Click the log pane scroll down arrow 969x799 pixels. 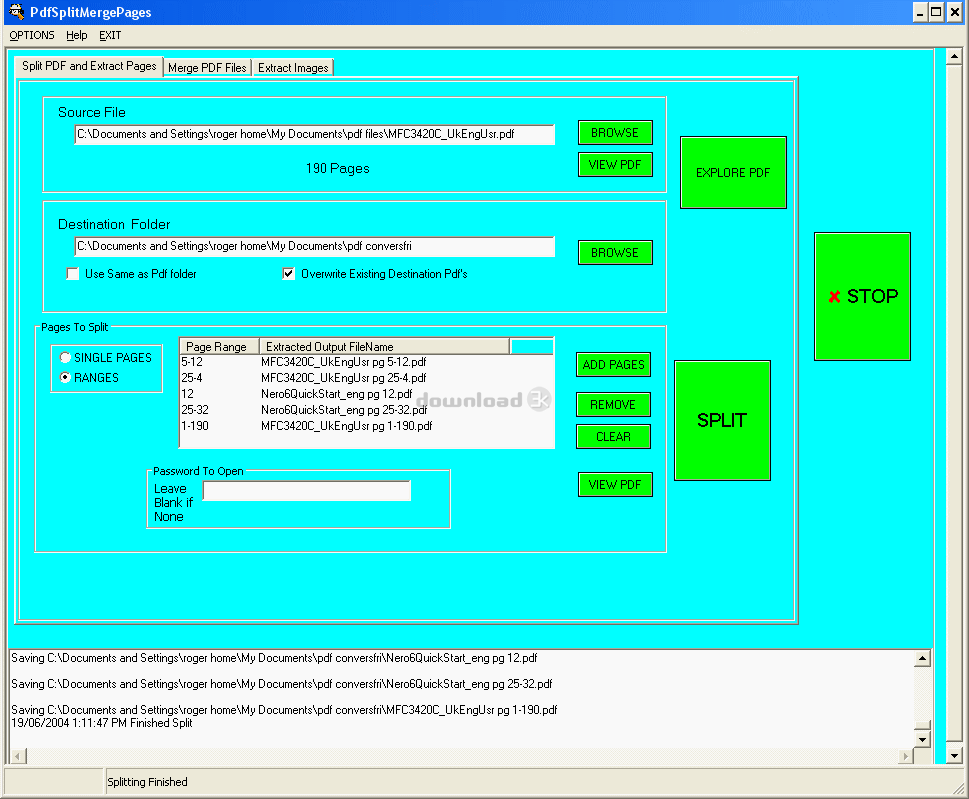point(922,739)
